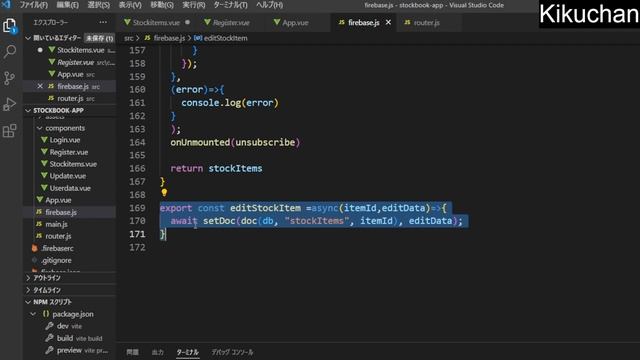Select the Terminal panel tab

187,352
